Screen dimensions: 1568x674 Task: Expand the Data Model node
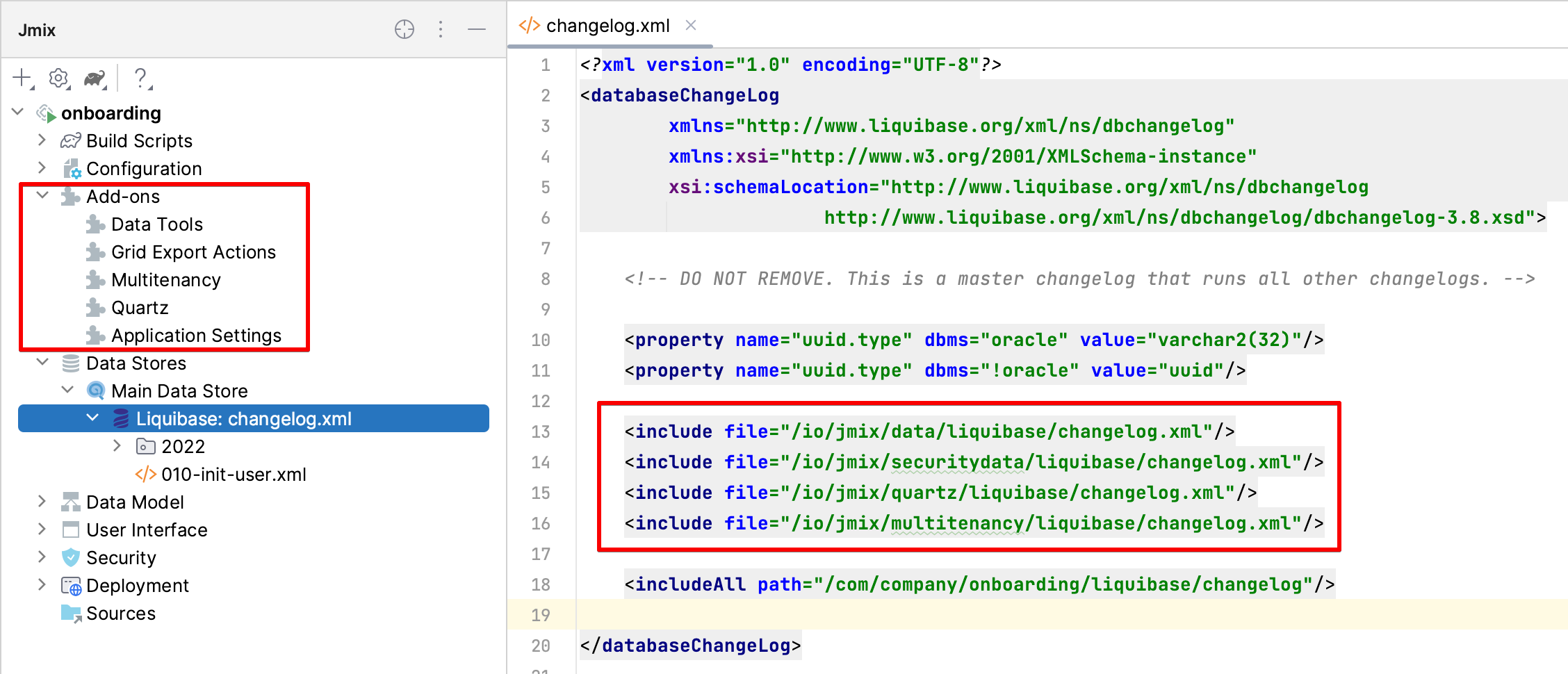(x=42, y=502)
